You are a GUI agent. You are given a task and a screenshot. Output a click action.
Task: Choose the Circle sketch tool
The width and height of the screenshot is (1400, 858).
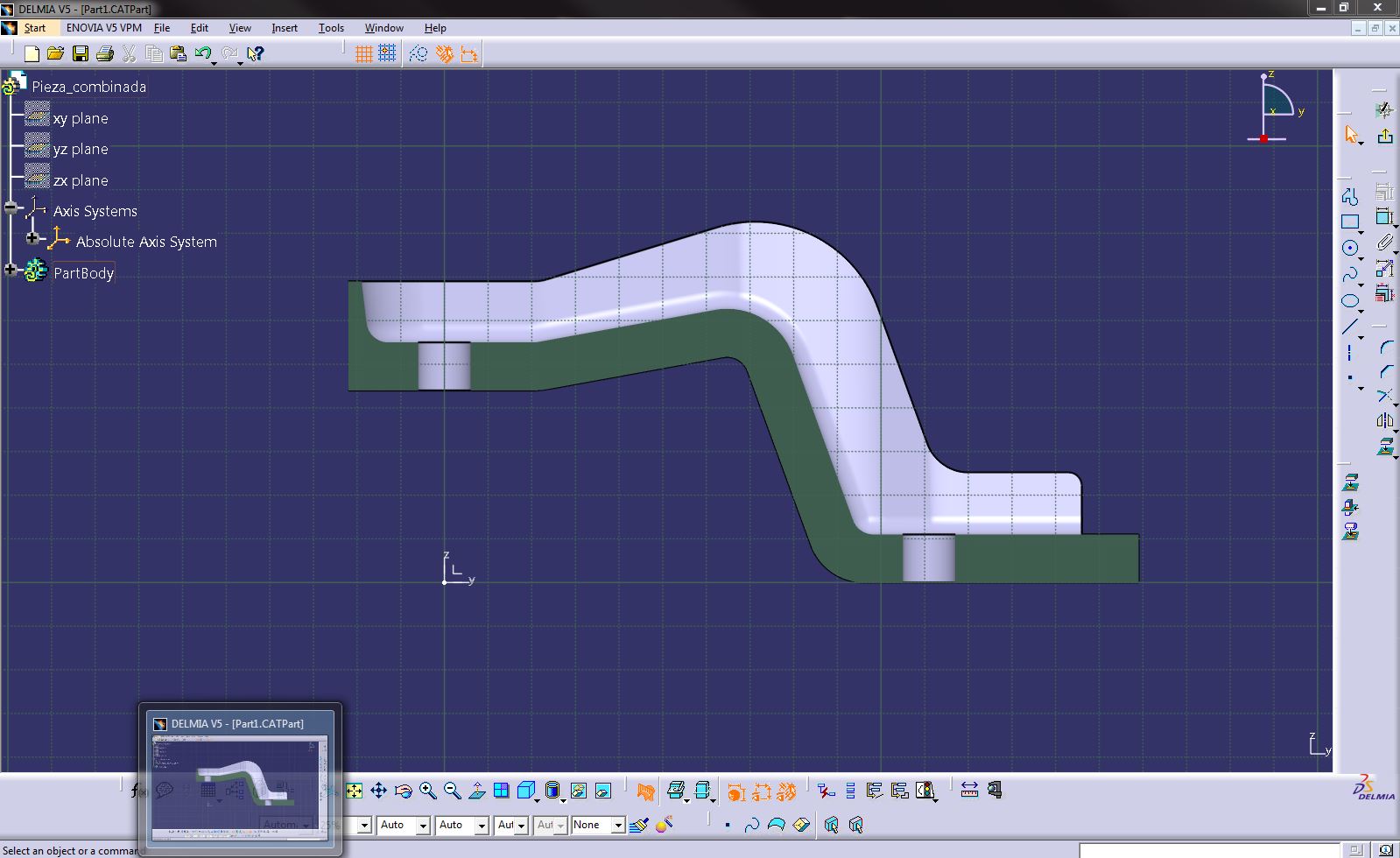click(1350, 248)
